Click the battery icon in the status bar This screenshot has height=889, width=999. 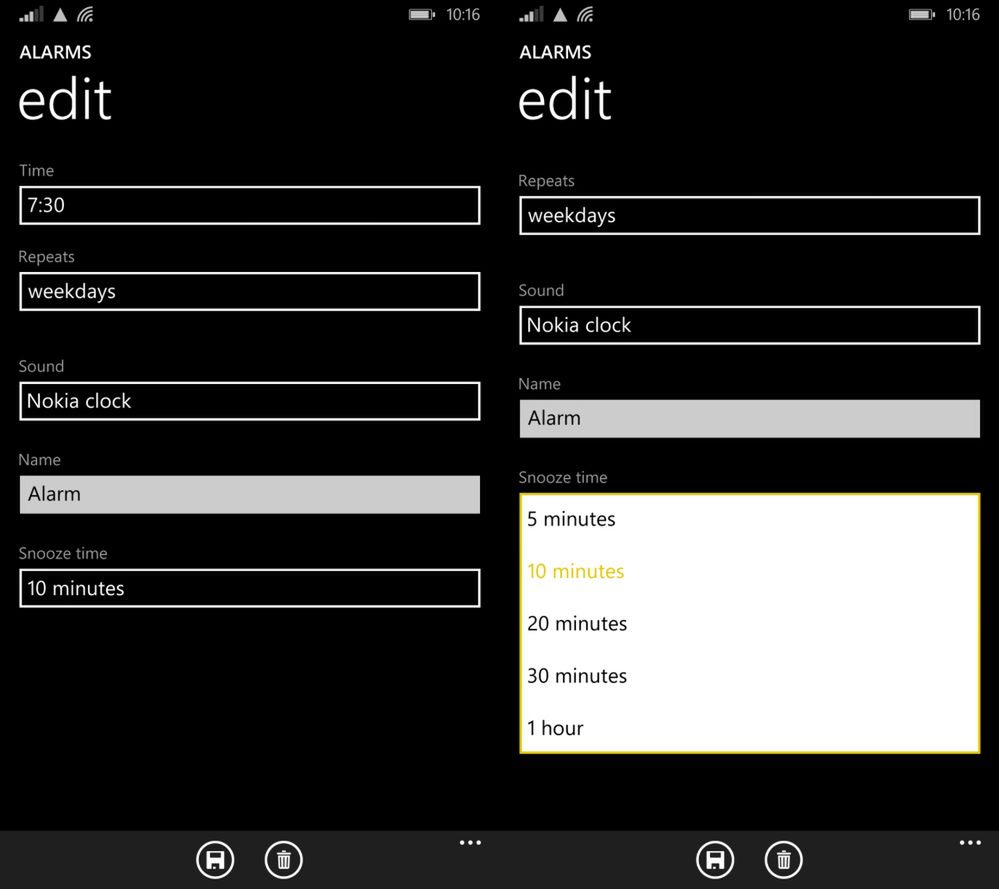click(x=421, y=14)
